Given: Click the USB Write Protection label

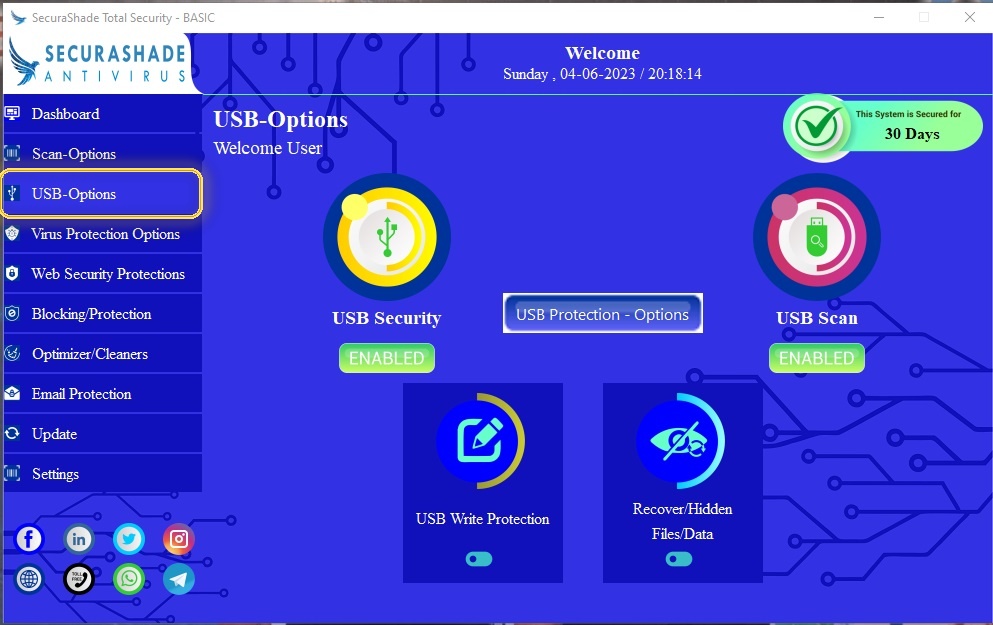Looking at the screenshot, I should (483, 519).
